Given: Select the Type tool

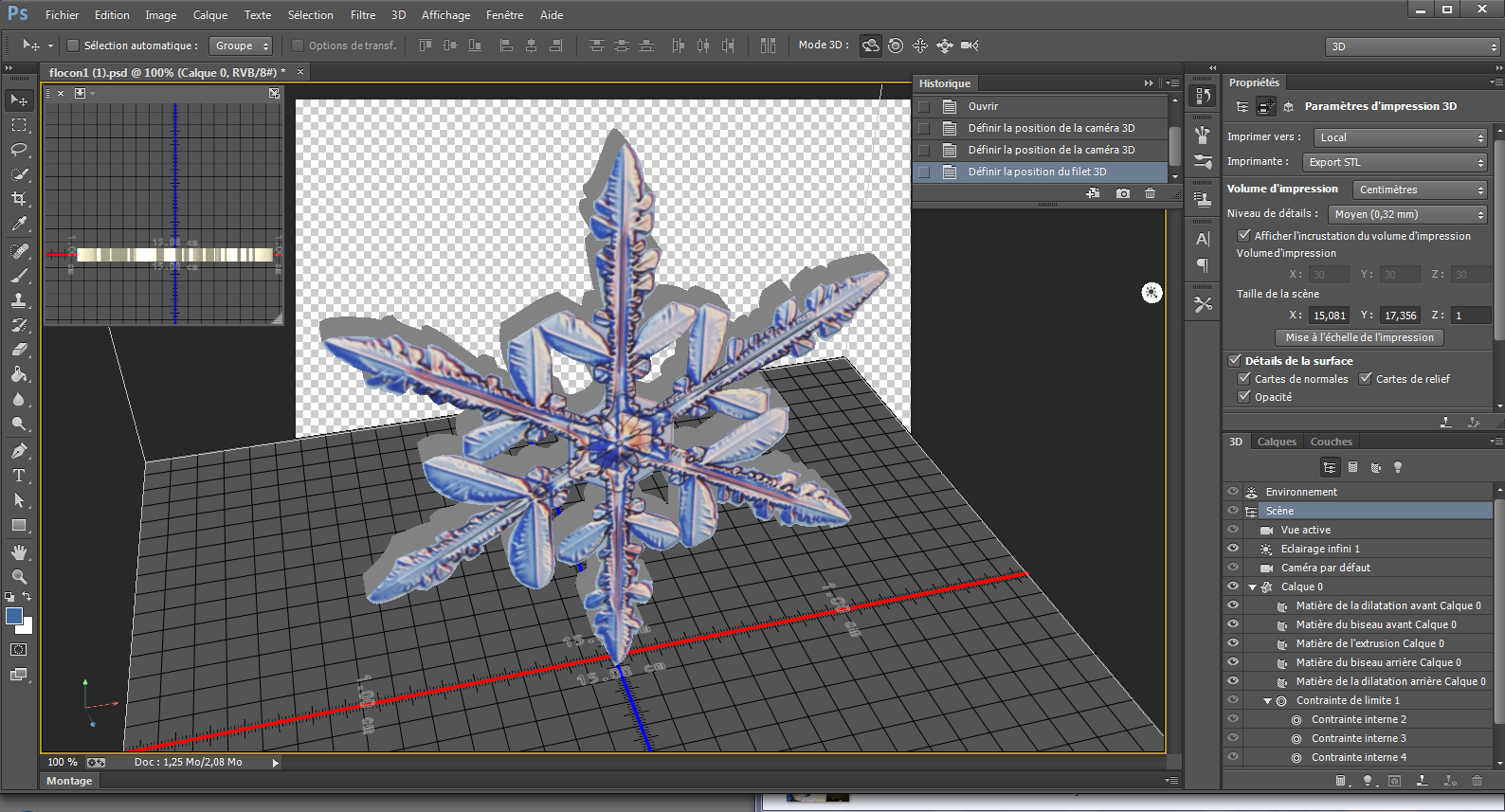Looking at the screenshot, I should (19, 476).
